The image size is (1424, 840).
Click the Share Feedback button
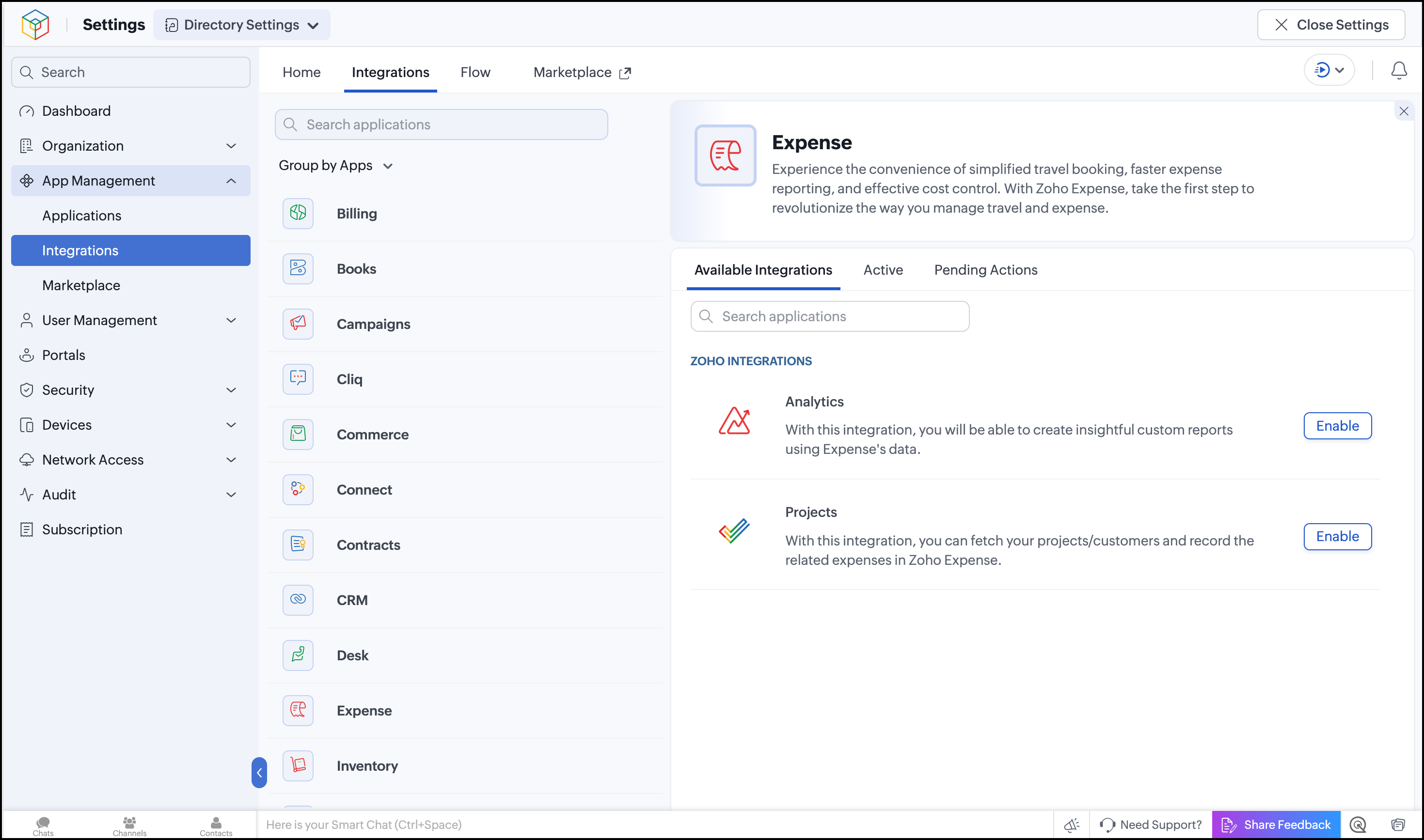point(1276,824)
